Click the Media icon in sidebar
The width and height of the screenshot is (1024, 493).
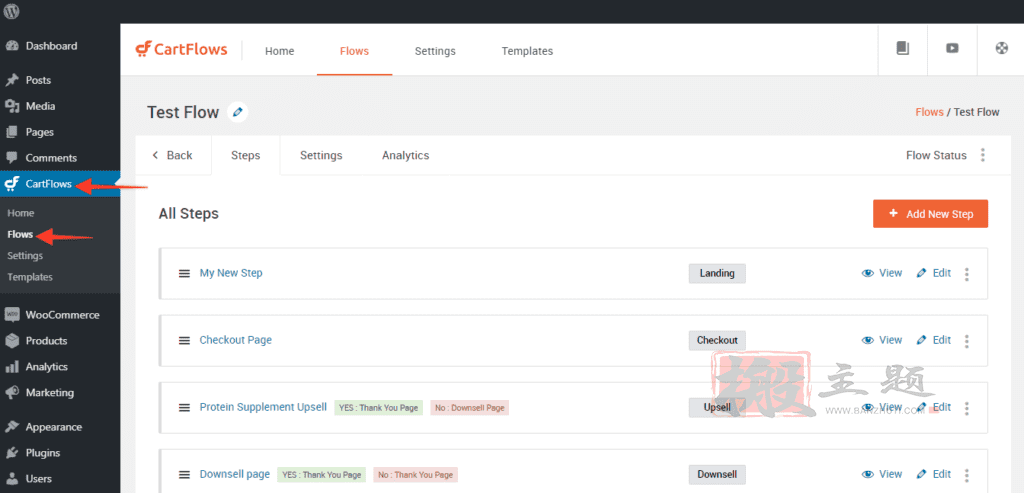(x=12, y=106)
